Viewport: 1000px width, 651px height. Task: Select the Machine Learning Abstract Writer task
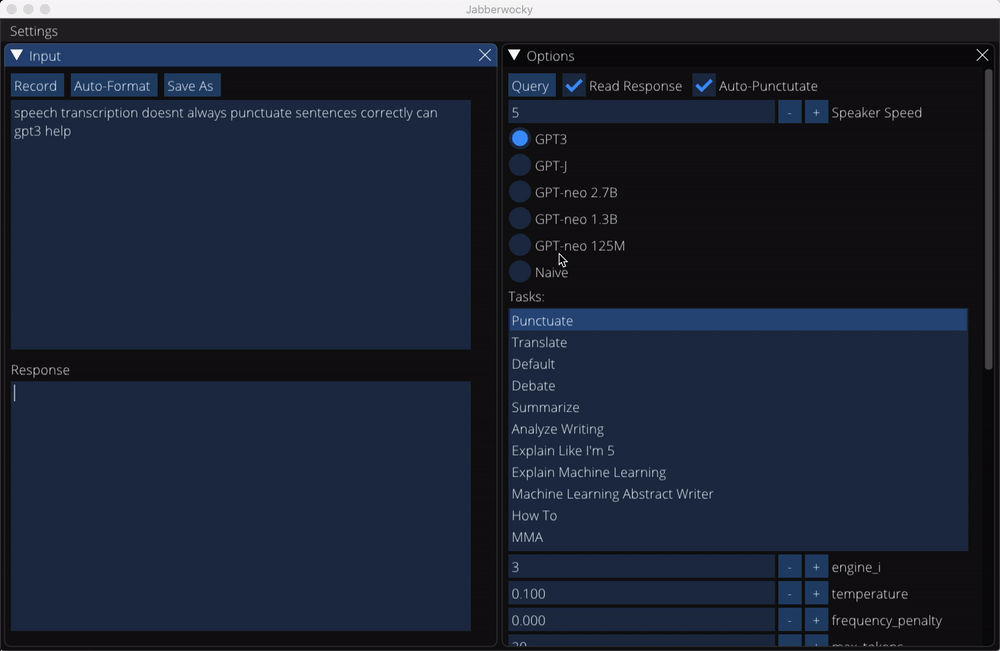pos(738,494)
